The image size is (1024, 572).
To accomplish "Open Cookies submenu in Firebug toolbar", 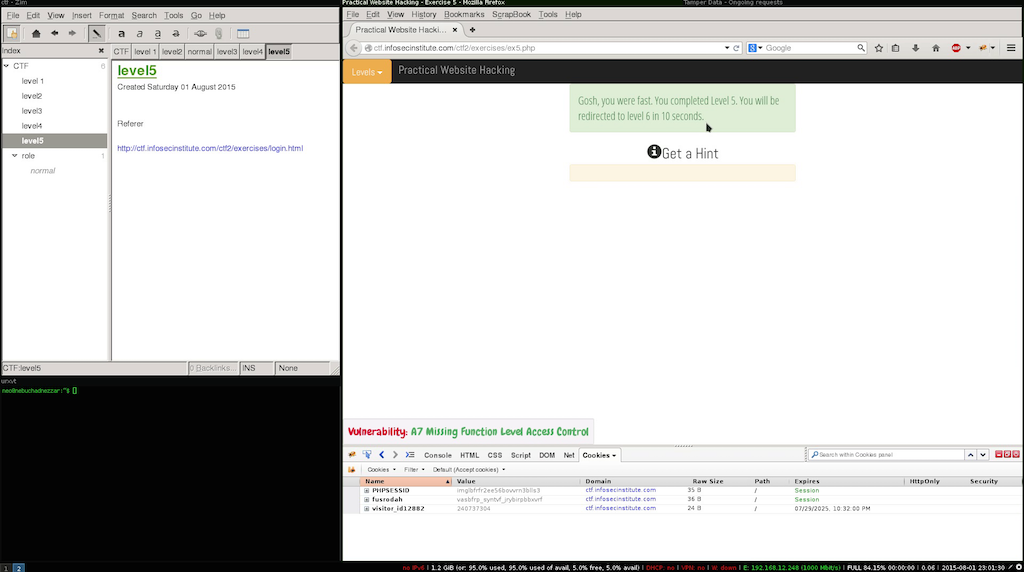I will (381, 469).
